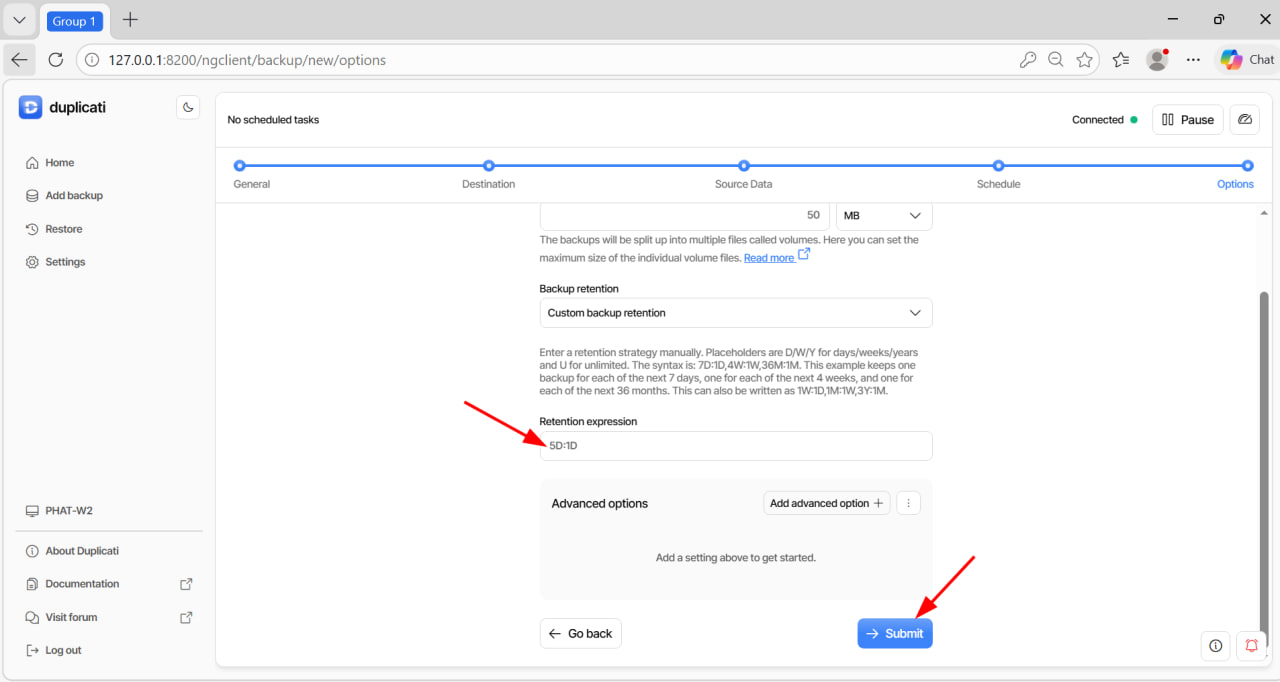Click the info circle icon
The image size is (1280, 682).
pyautogui.click(x=1215, y=646)
